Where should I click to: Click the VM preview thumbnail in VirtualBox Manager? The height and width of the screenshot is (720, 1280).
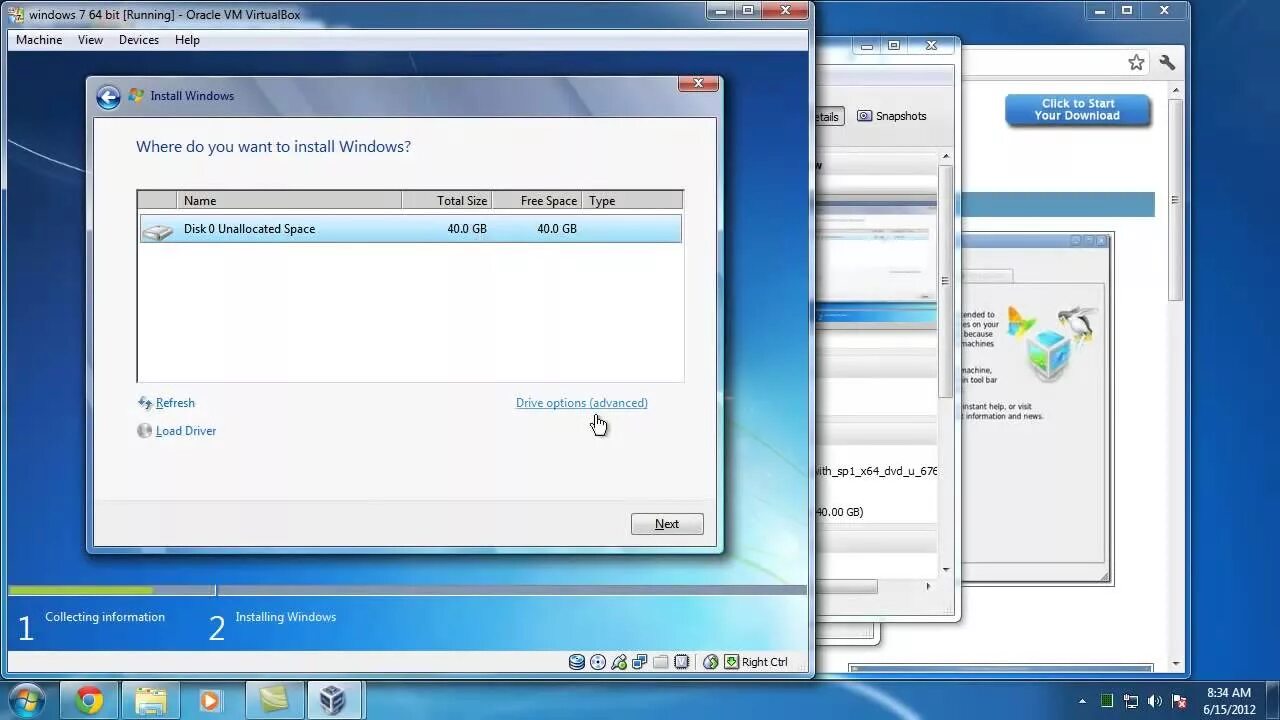[x=876, y=263]
